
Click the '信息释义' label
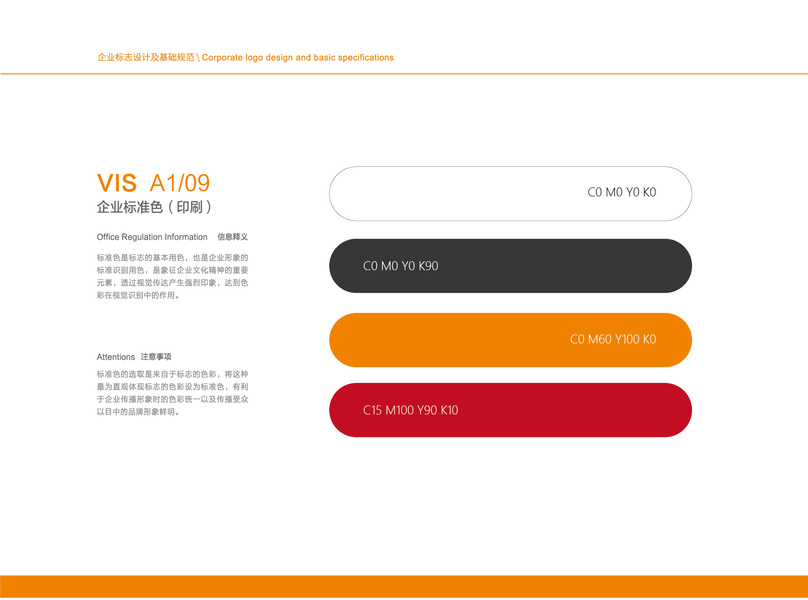point(232,237)
